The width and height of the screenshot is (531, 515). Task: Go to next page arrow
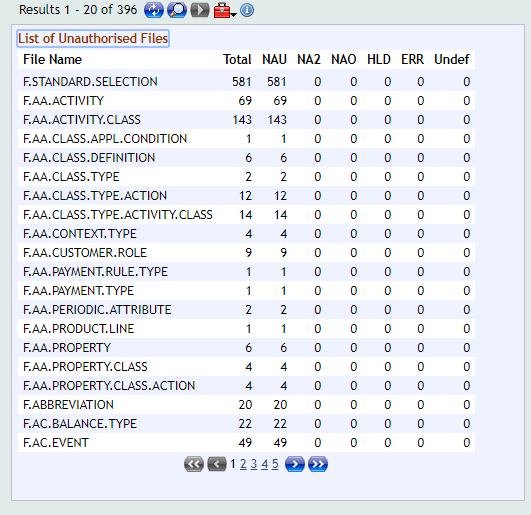(295, 464)
